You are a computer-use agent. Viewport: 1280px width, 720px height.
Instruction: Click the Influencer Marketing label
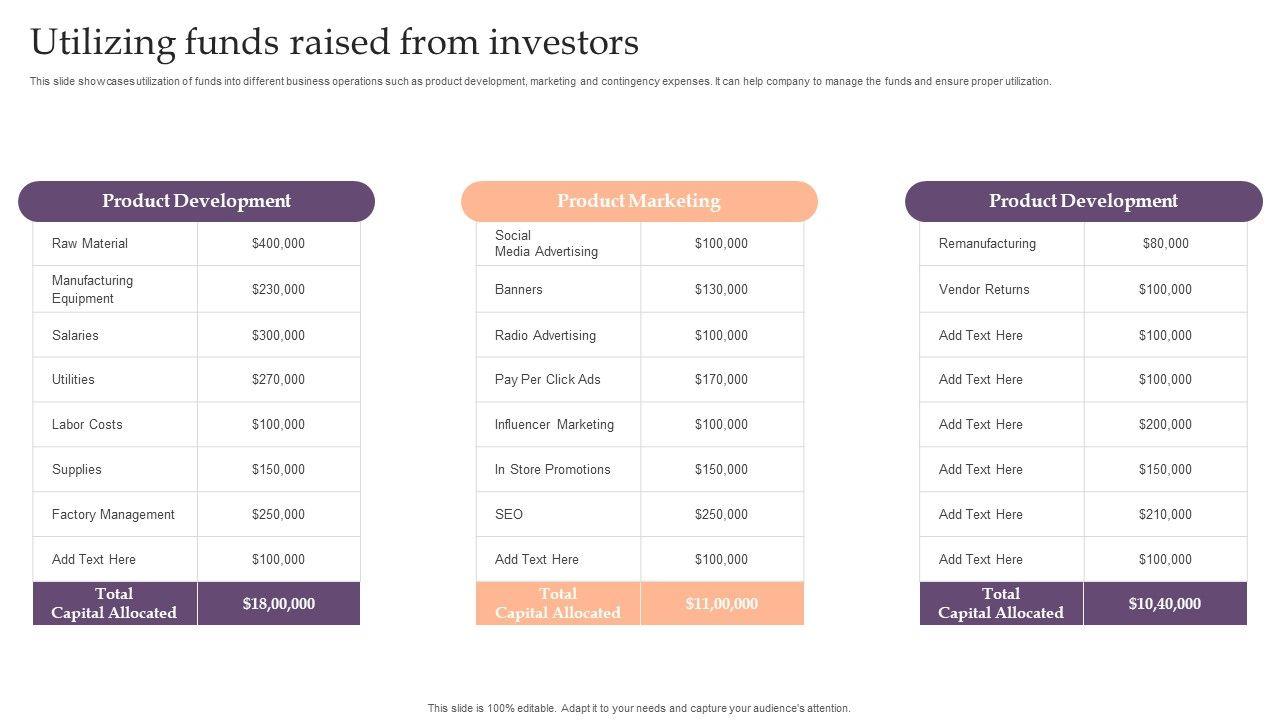pyautogui.click(x=554, y=424)
